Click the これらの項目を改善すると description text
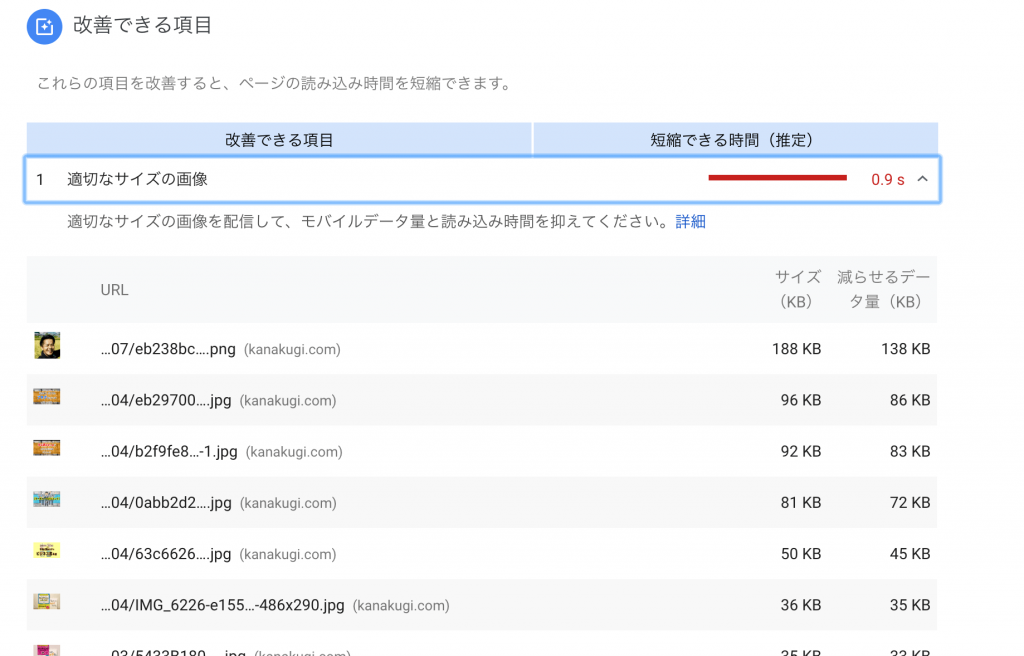 tap(276, 84)
